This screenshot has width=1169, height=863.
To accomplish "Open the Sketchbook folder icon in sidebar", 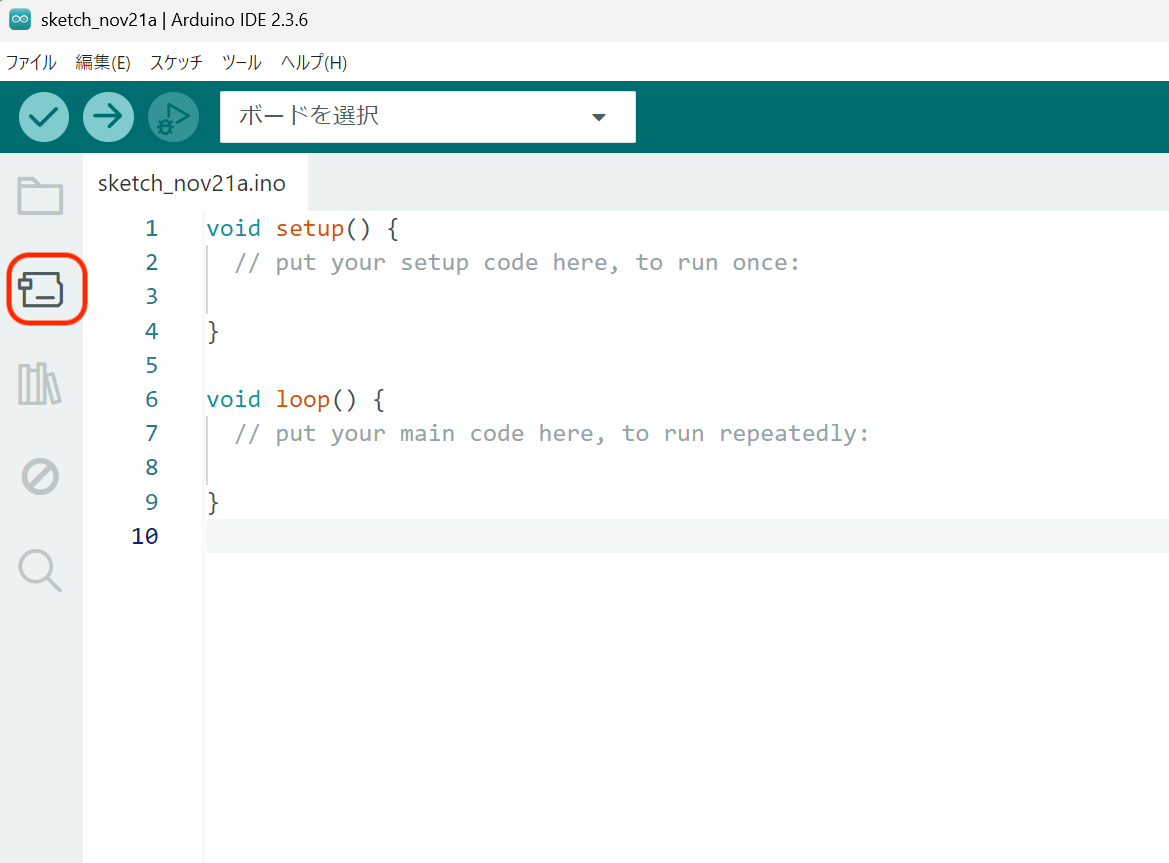I will pos(41,196).
